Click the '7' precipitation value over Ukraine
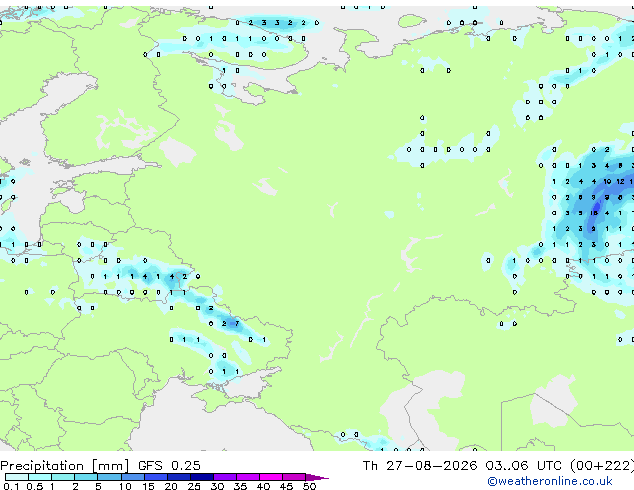Screen dimensions: 634x490 pyautogui.click(x=237, y=323)
